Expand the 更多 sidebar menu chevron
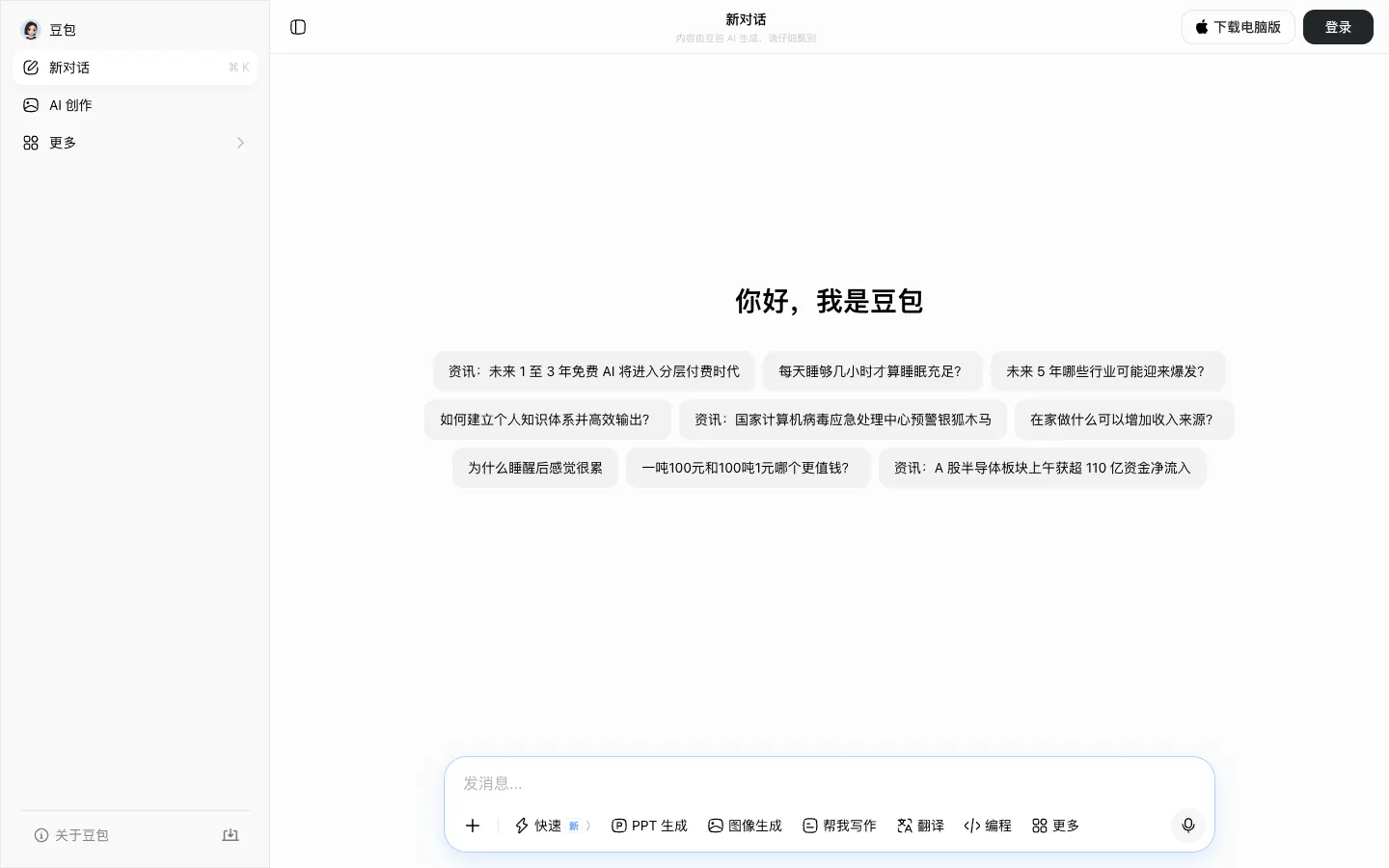Image resolution: width=1389 pixels, height=868 pixels. [240, 143]
